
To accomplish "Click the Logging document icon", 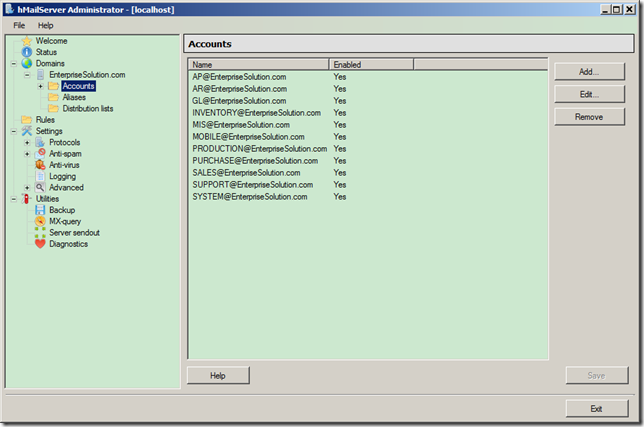I will coord(40,176).
